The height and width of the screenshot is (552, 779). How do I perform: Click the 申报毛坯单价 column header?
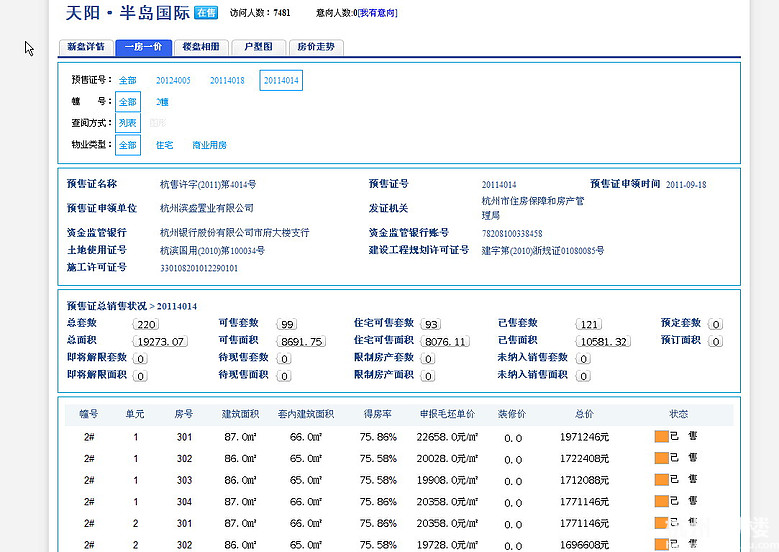pos(447,414)
